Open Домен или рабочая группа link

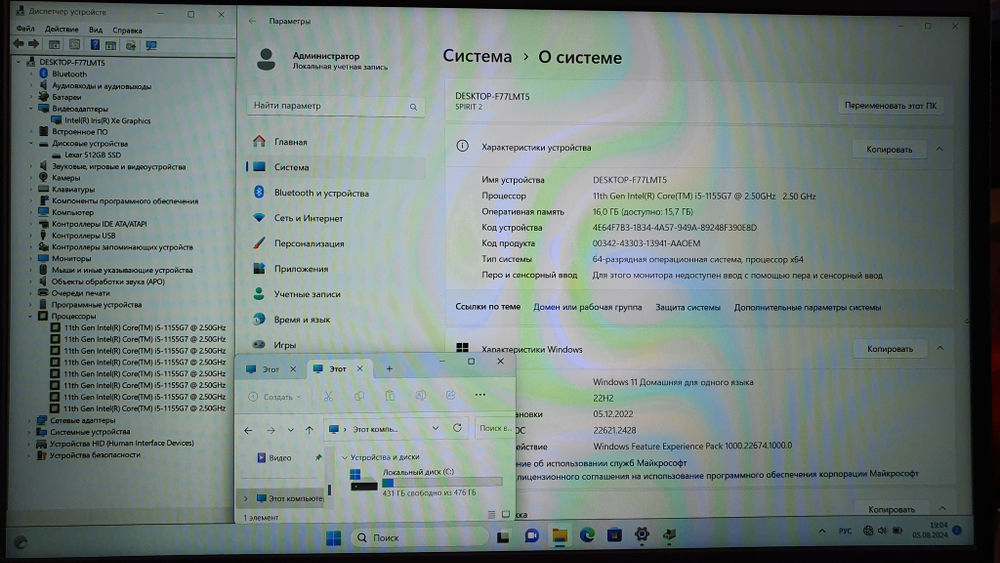tap(587, 307)
